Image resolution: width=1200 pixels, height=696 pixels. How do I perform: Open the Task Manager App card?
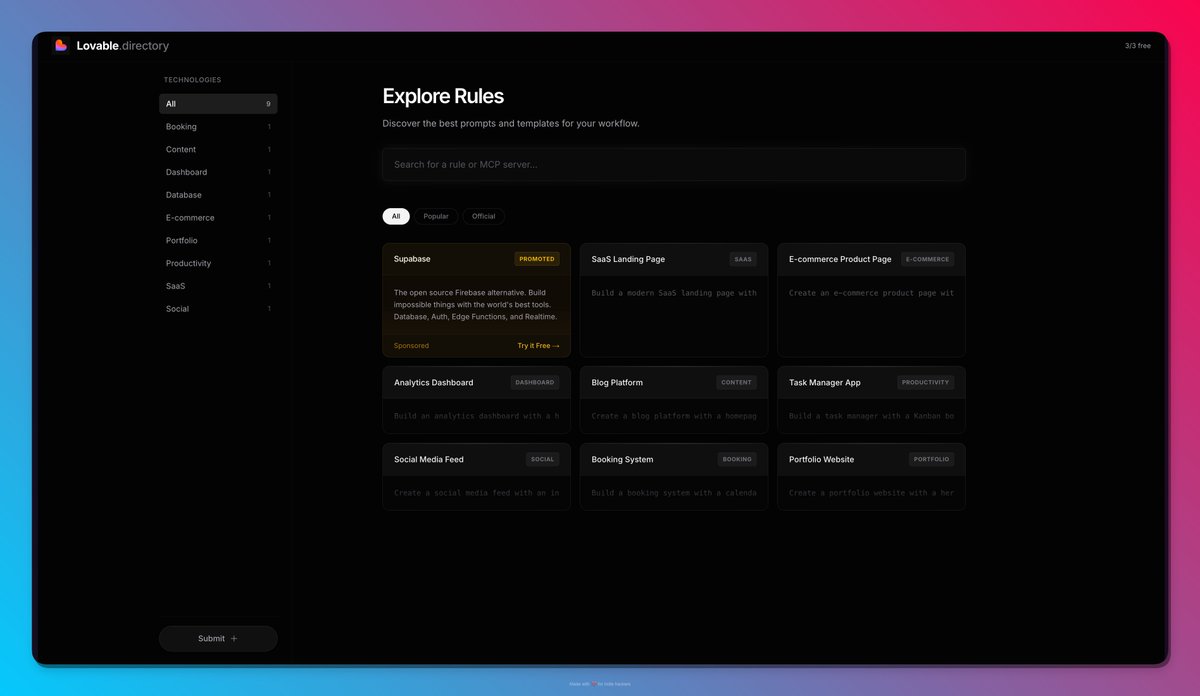pyautogui.click(x=871, y=400)
